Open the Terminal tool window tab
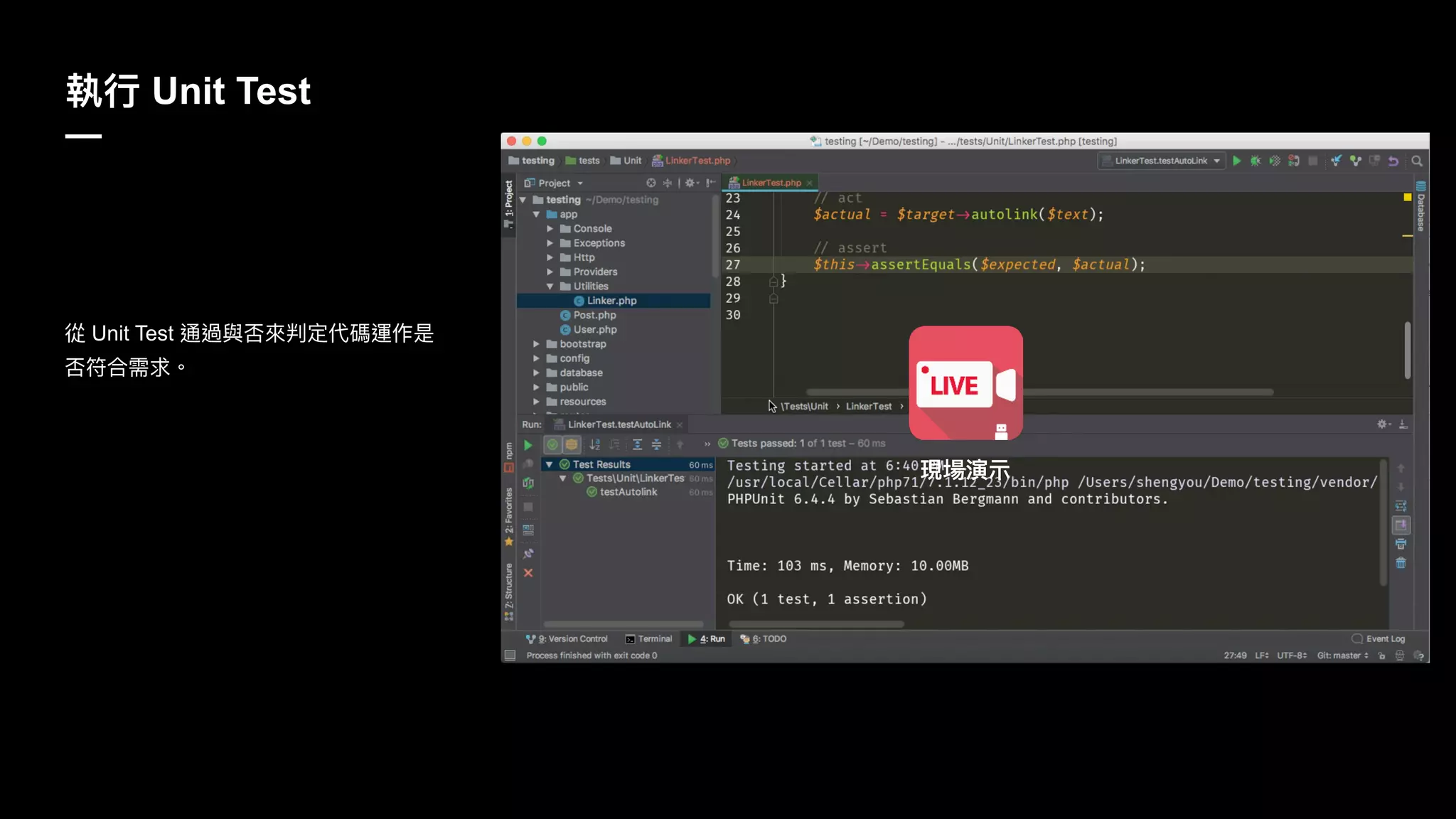Image resolution: width=1456 pixels, height=819 pixels. tap(648, 639)
